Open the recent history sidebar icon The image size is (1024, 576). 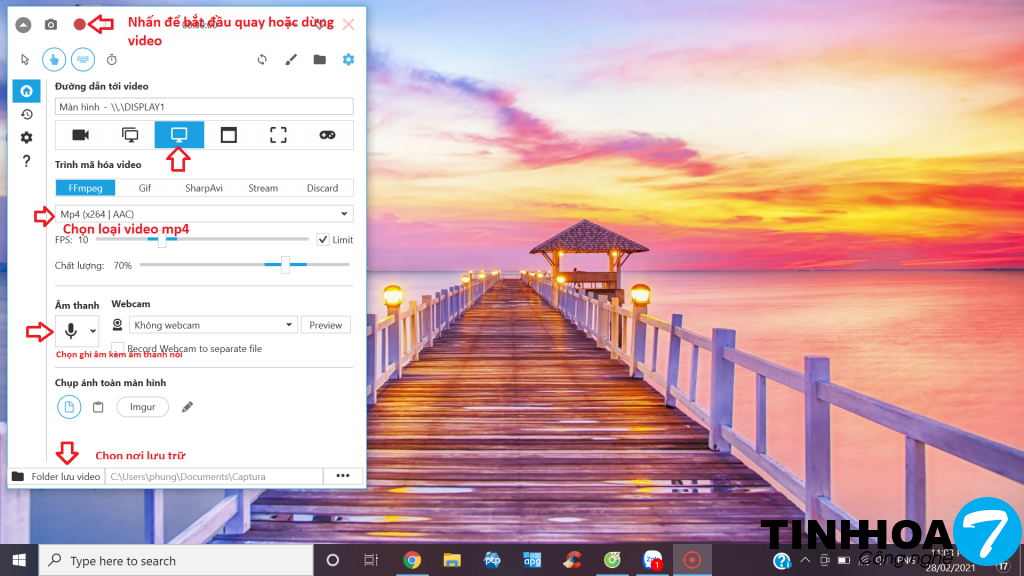(26, 114)
